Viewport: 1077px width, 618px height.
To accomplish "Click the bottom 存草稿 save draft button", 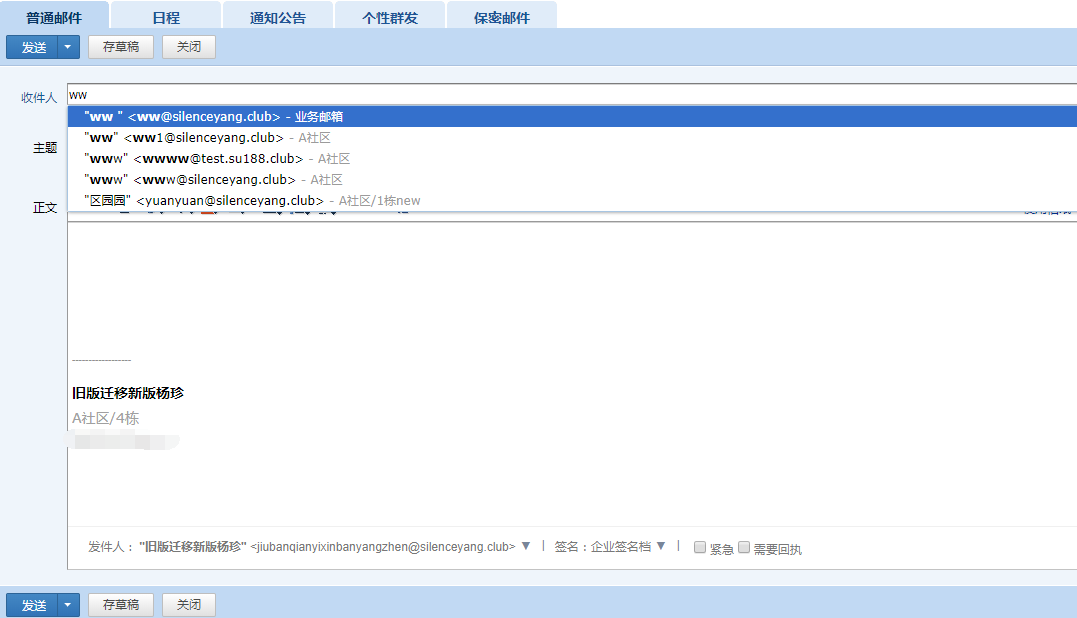I will pyautogui.click(x=121, y=605).
